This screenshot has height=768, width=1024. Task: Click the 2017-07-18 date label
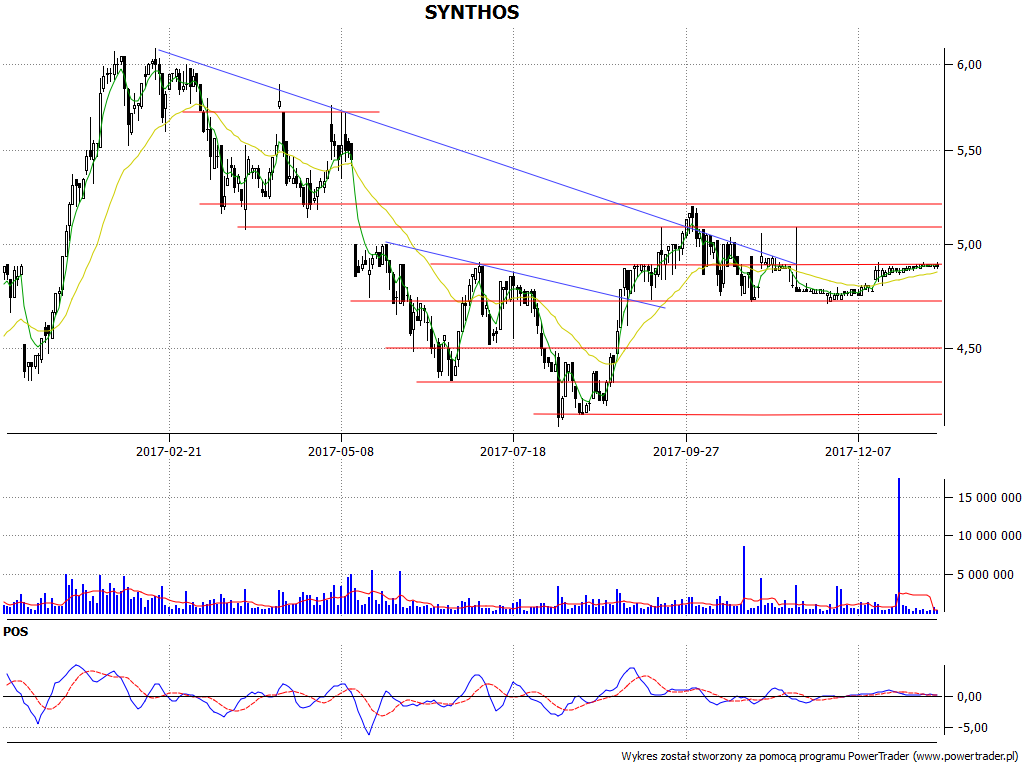tap(513, 451)
